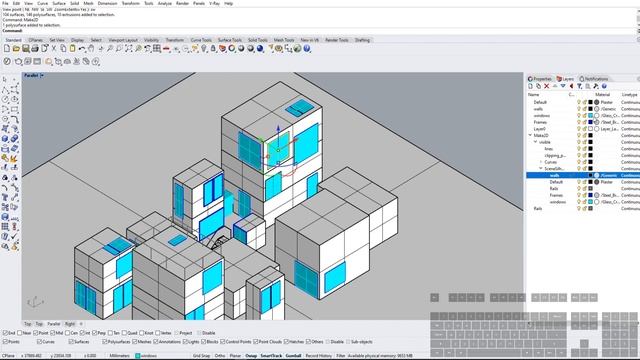Enable the Near osnap checkbox

20,333
